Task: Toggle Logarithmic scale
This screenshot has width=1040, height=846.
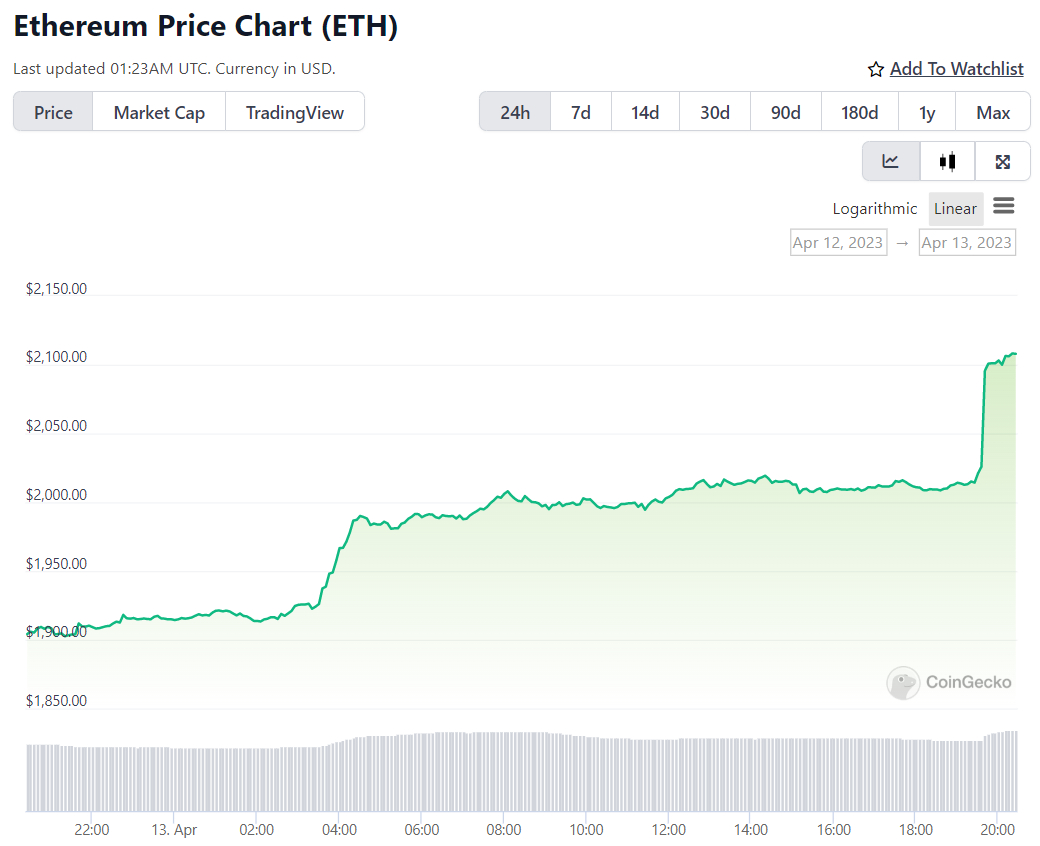Action: pos(874,209)
